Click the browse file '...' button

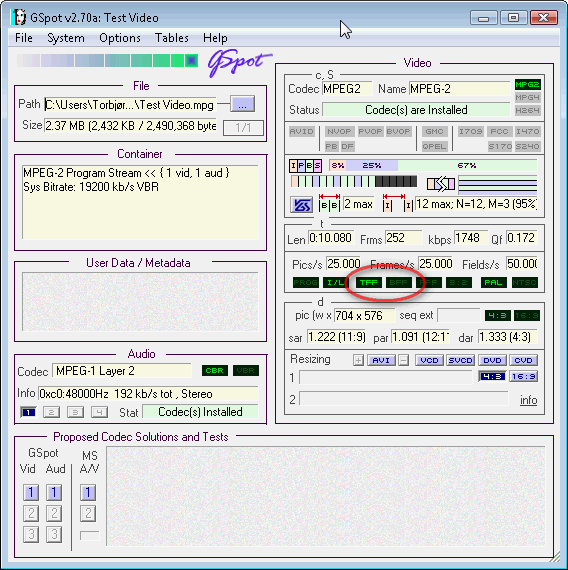243,104
